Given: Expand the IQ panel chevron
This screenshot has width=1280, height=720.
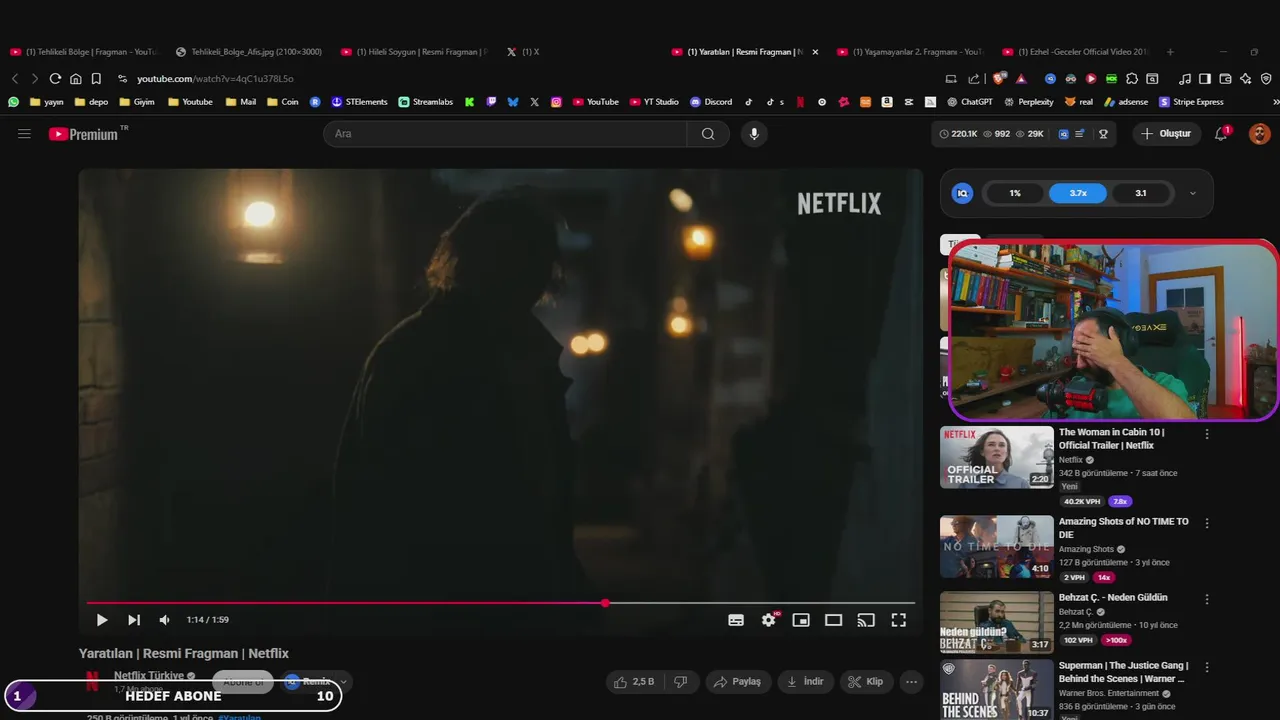Looking at the screenshot, I should (x=1192, y=194).
